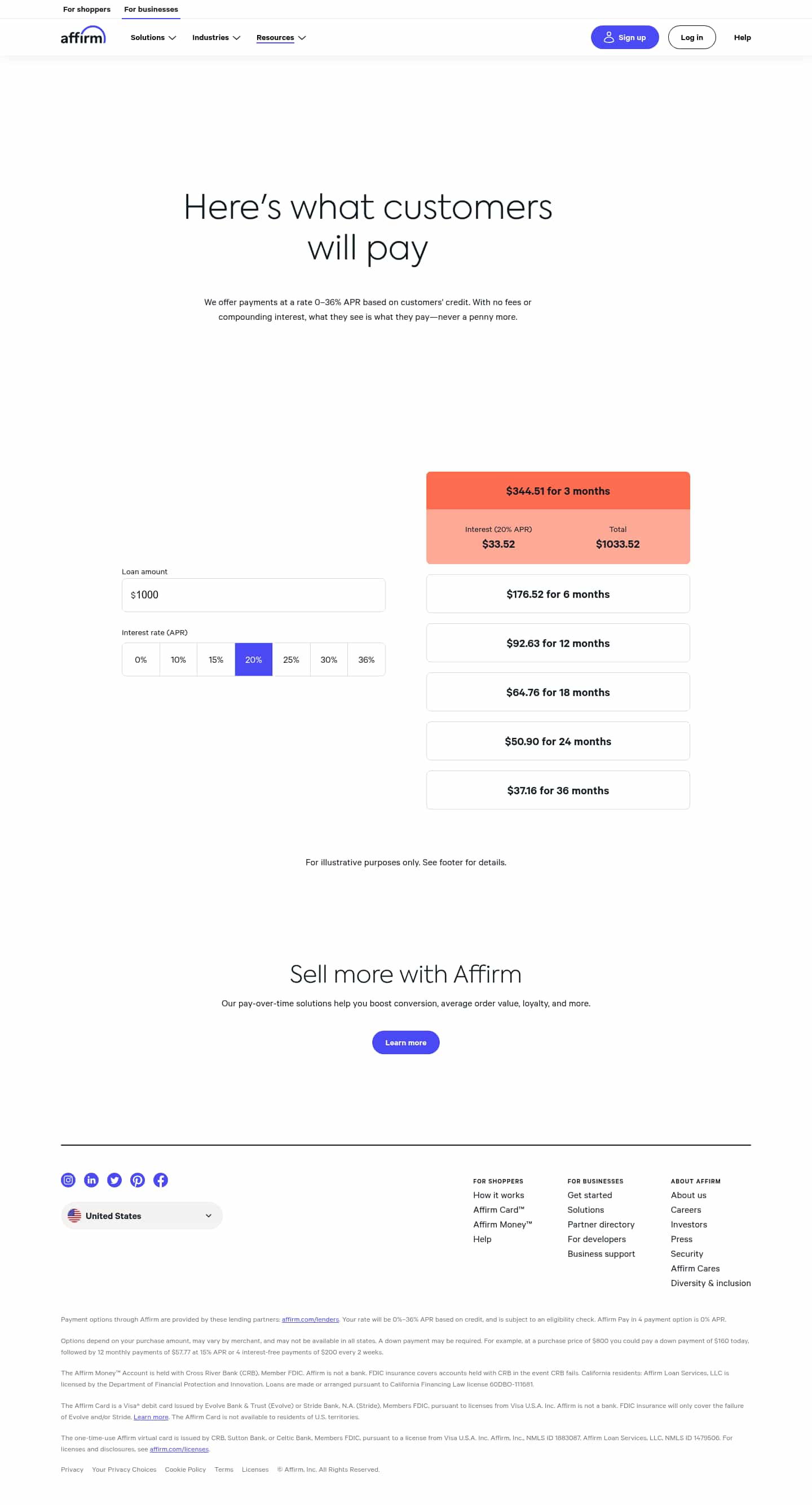Open the United States country selector
The width and height of the screenshot is (812, 1505).
pyautogui.click(x=142, y=1215)
